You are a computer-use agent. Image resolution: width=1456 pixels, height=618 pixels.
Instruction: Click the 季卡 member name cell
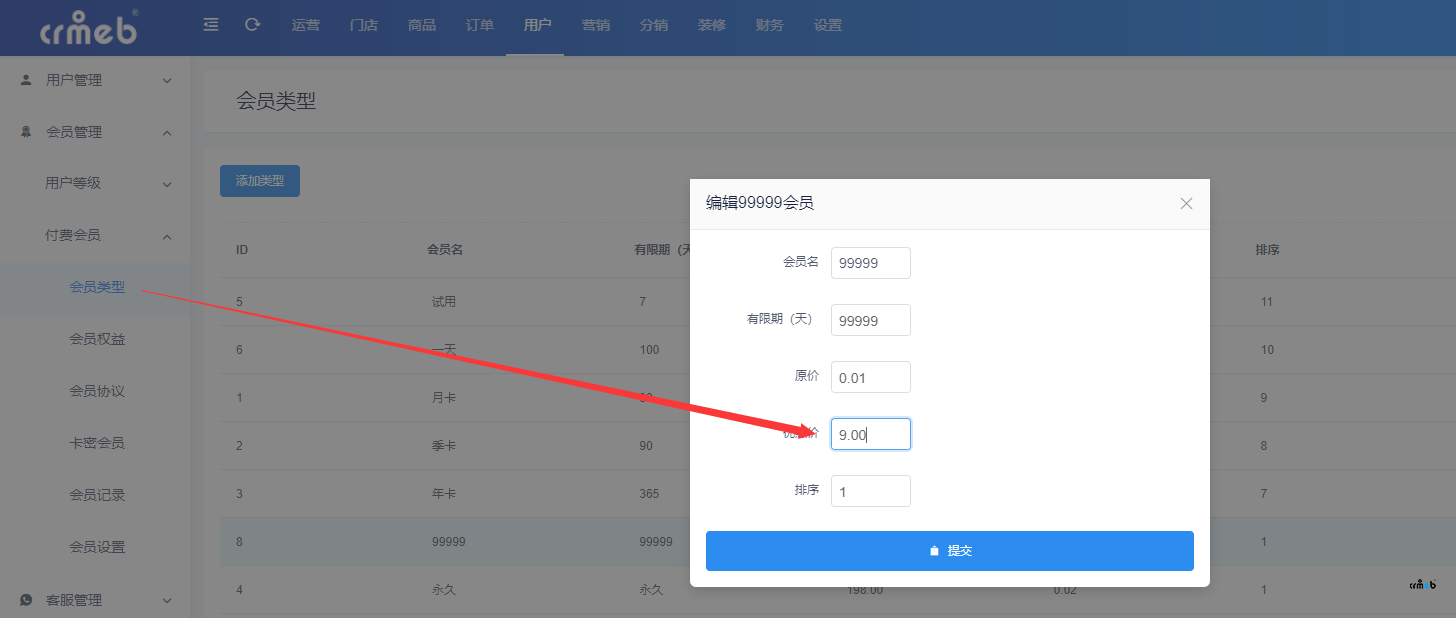(443, 446)
